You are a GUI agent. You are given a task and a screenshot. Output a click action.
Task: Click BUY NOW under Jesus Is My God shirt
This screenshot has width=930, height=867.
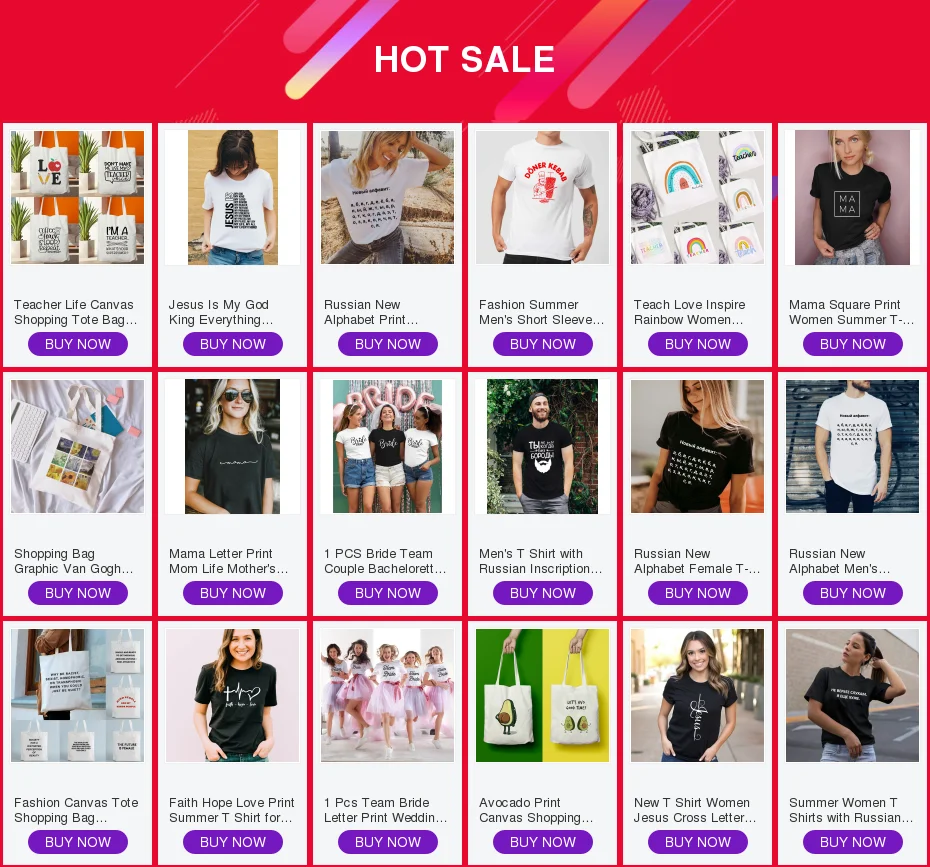tap(232, 344)
